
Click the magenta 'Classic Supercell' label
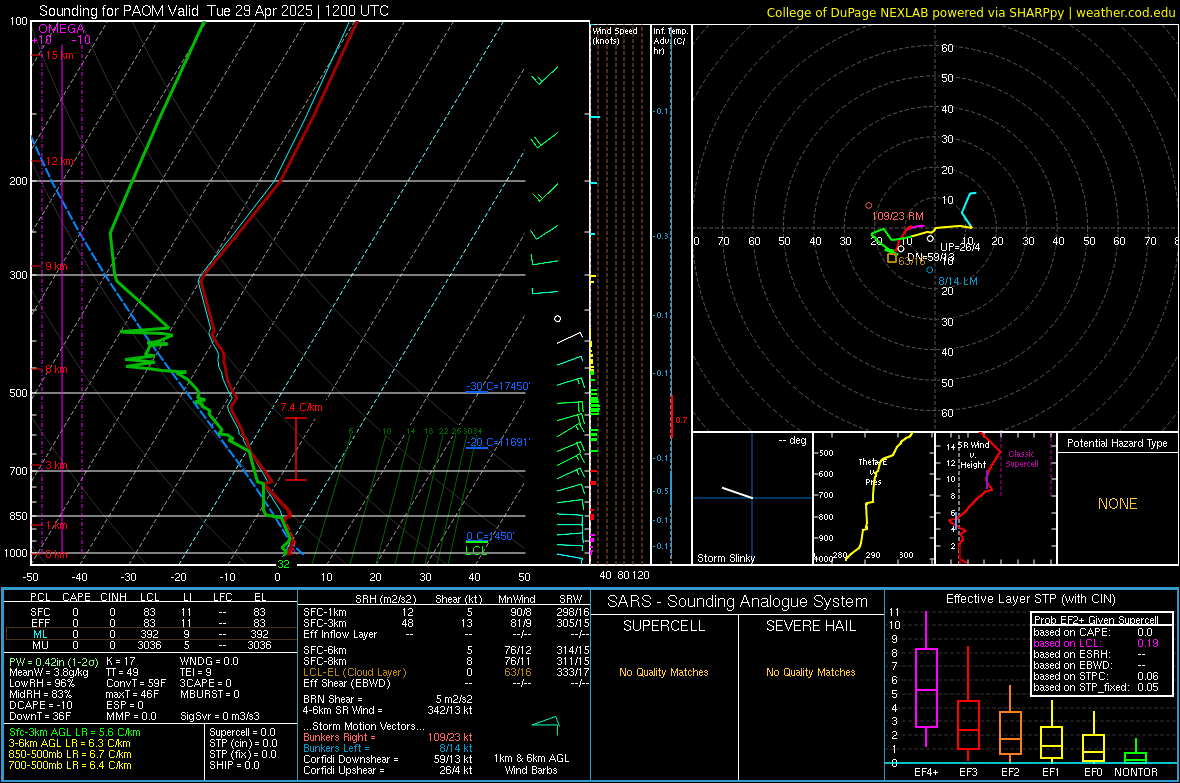point(1021,459)
